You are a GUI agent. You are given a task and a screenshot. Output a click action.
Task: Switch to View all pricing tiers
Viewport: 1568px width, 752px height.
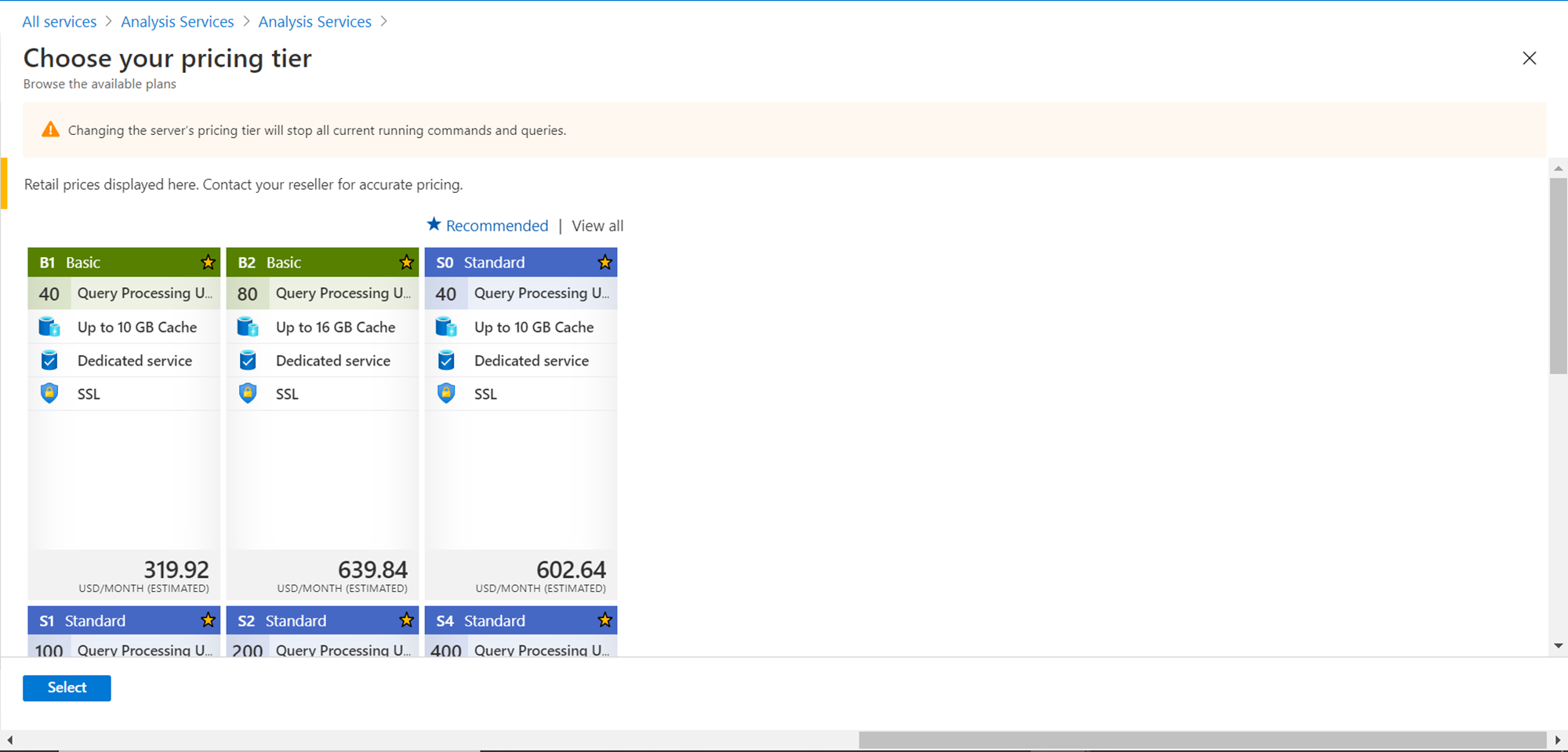(x=597, y=226)
